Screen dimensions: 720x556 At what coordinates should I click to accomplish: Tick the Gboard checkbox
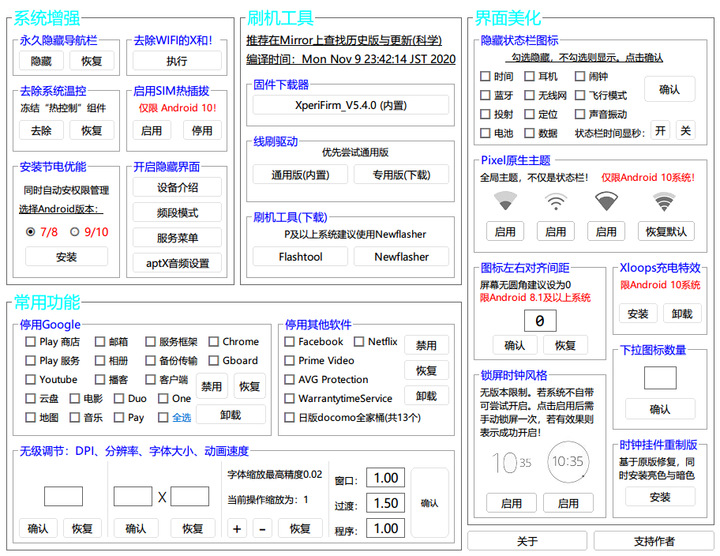coord(213,361)
